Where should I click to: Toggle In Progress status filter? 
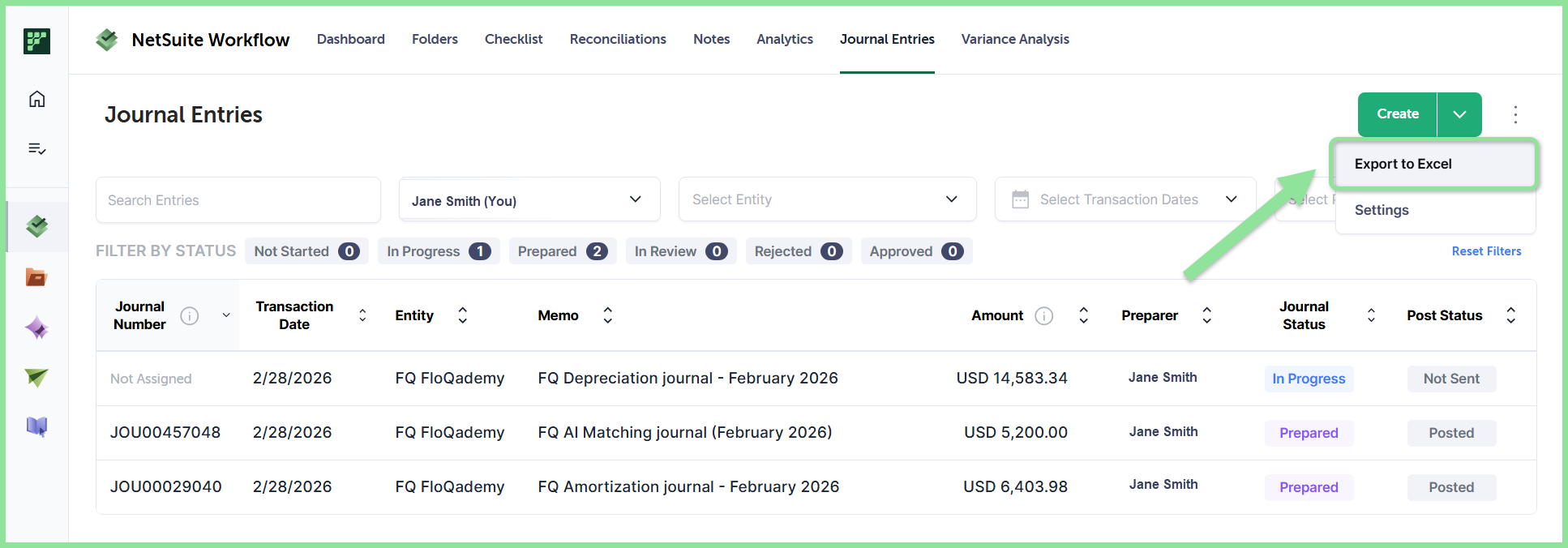(x=439, y=251)
